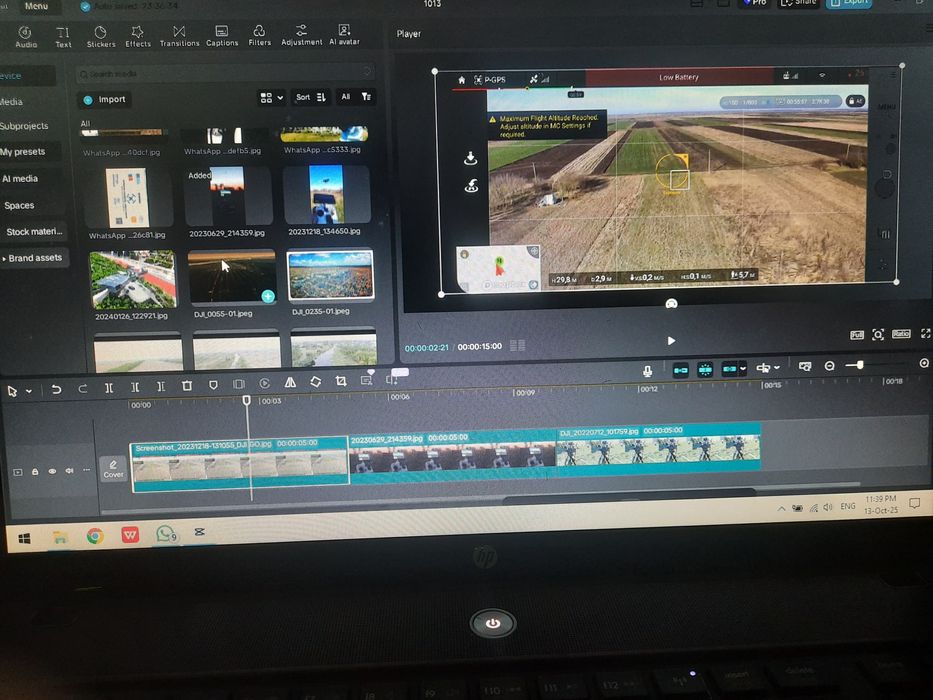This screenshot has width=933, height=700.
Task: Open the selection tool dropdown arrow
Action: point(29,391)
